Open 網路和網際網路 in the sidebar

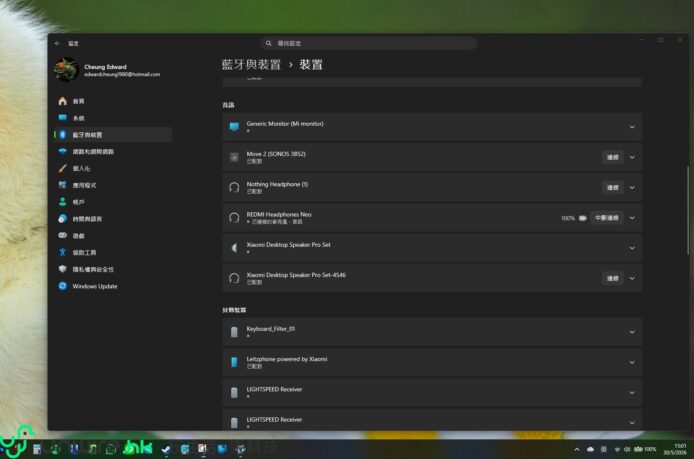113,151
